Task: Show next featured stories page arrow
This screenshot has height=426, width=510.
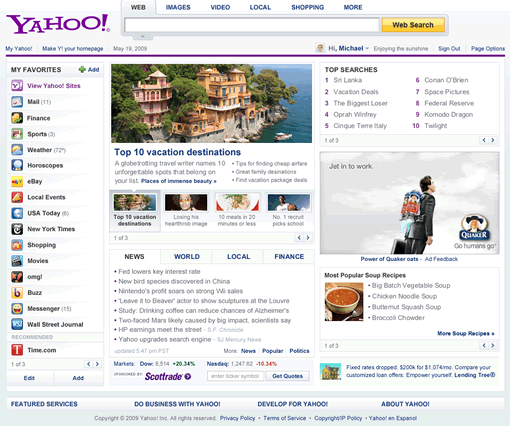Action: pos(308,238)
